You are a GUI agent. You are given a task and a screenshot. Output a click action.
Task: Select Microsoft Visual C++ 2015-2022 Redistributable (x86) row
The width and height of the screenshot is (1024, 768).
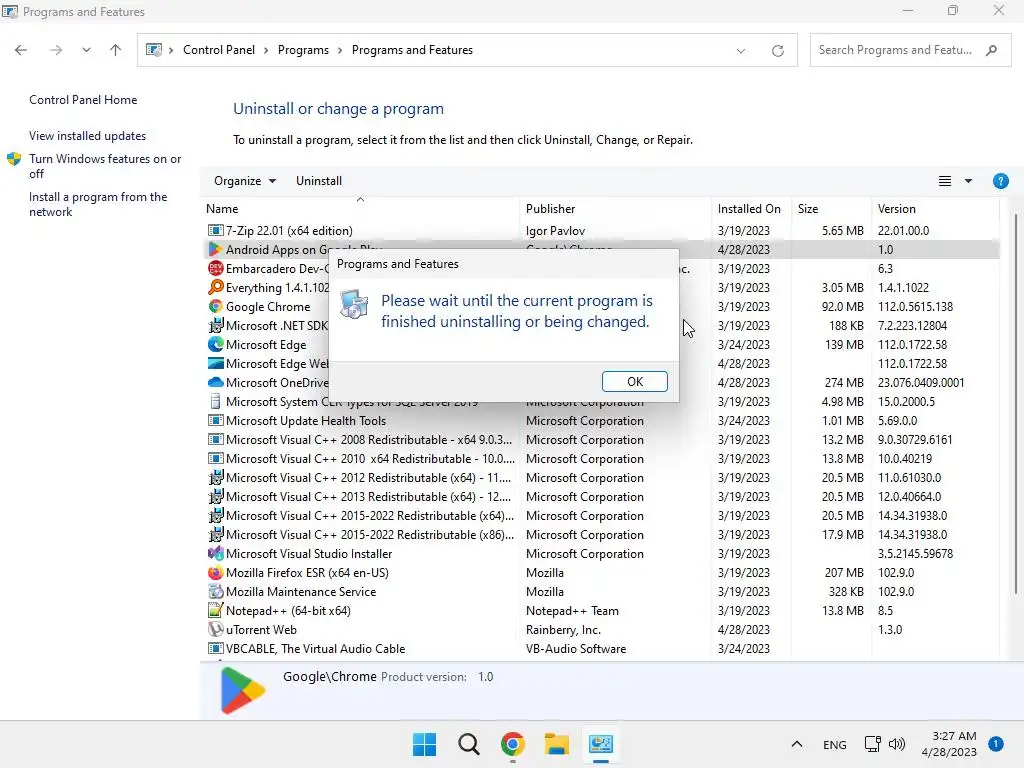[601, 534]
